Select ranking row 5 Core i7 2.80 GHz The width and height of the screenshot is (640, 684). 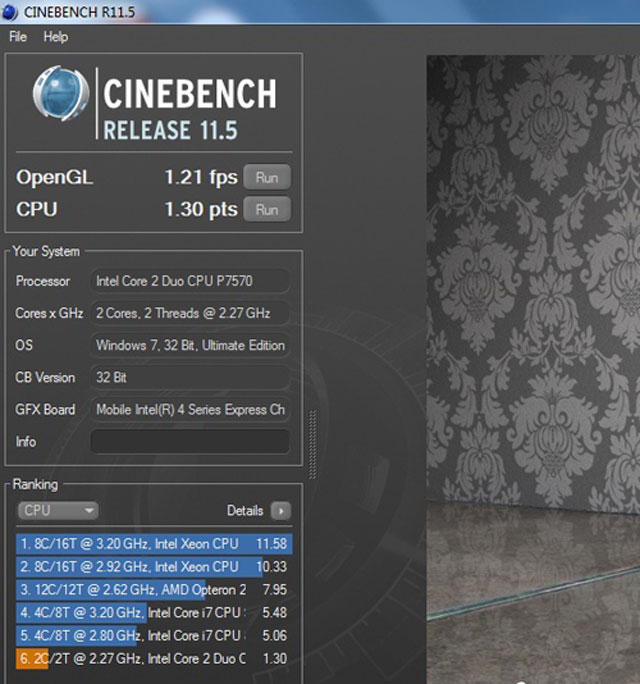click(x=154, y=636)
